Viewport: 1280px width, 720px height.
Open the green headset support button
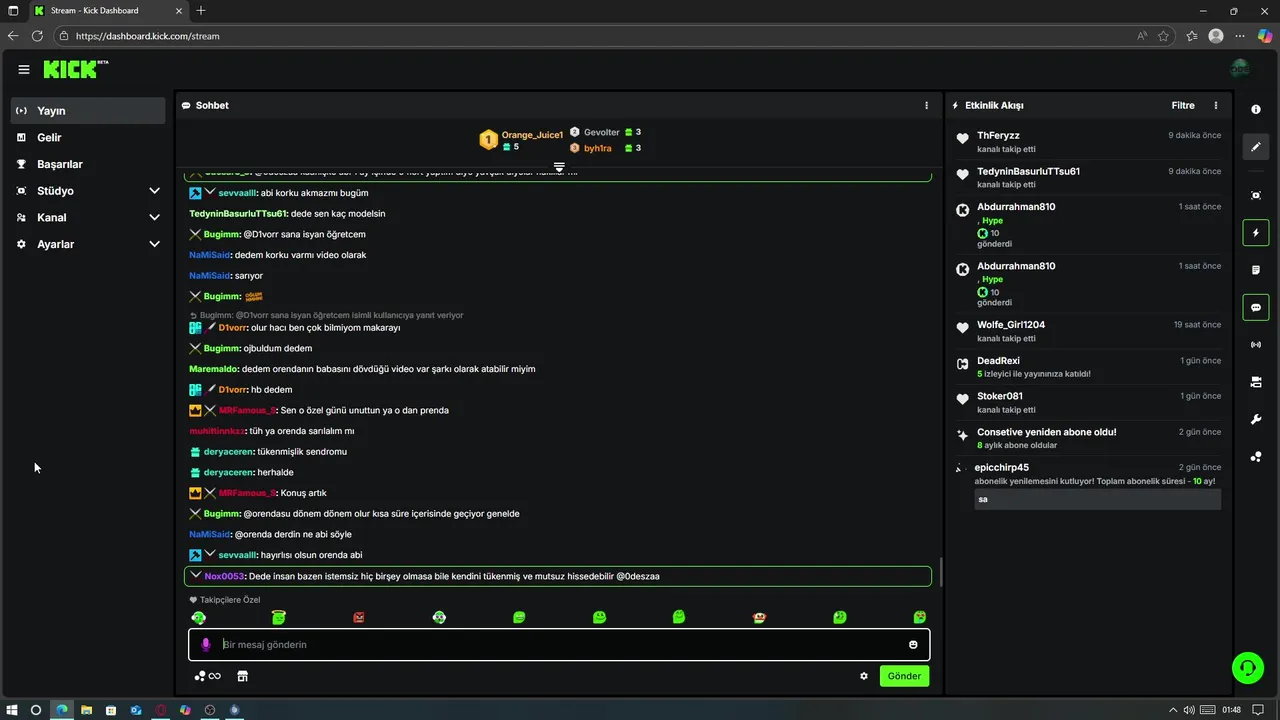click(x=1248, y=667)
